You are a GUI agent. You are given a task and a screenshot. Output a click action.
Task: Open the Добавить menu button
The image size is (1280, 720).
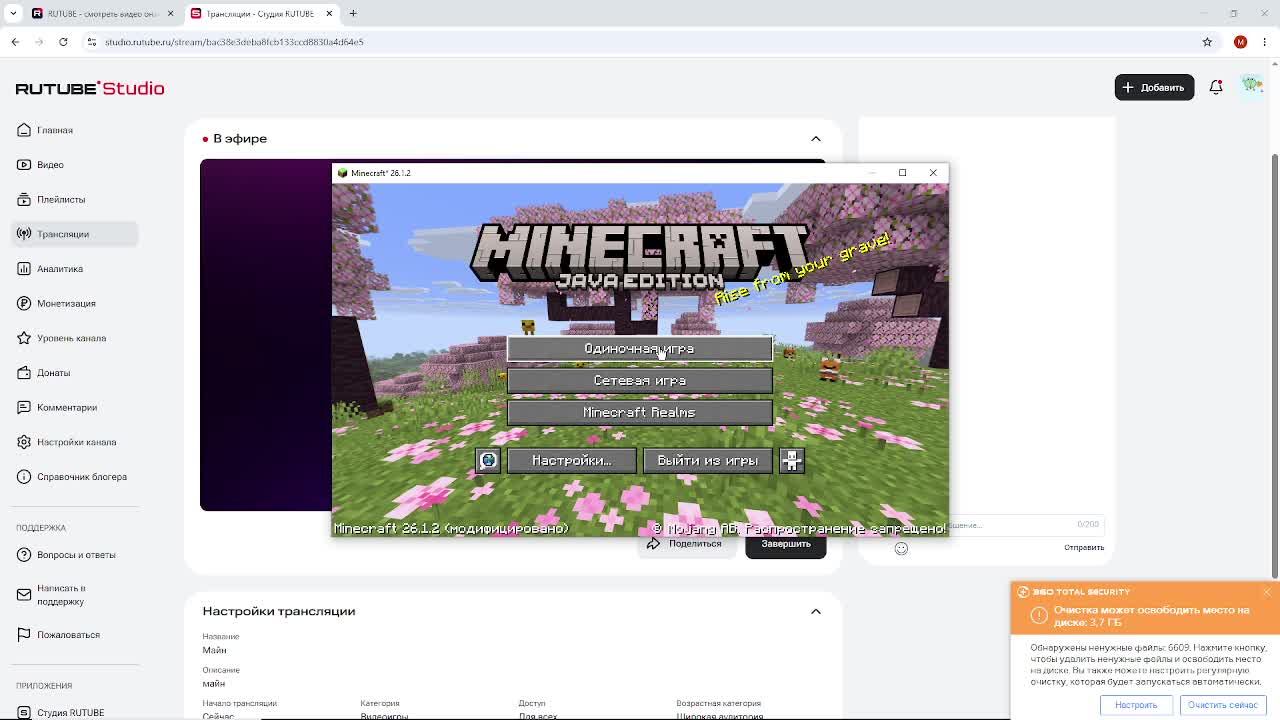click(1154, 87)
